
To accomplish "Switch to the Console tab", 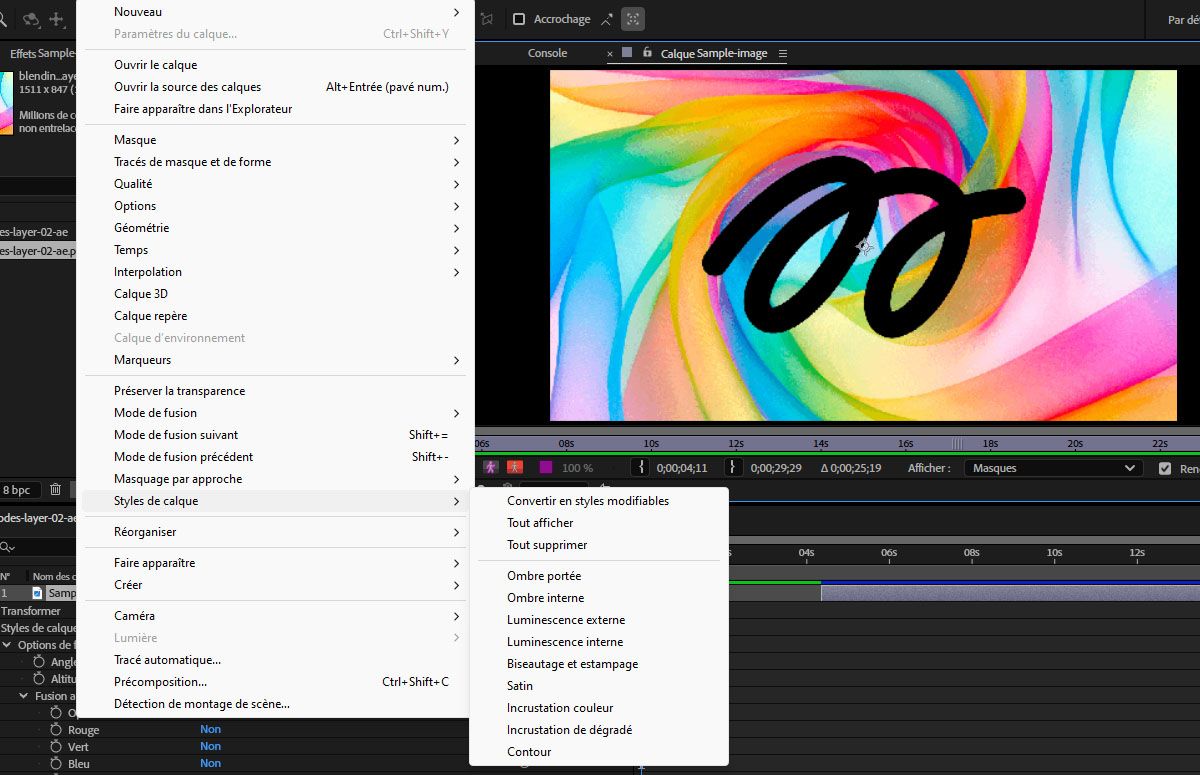I will click(547, 53).
